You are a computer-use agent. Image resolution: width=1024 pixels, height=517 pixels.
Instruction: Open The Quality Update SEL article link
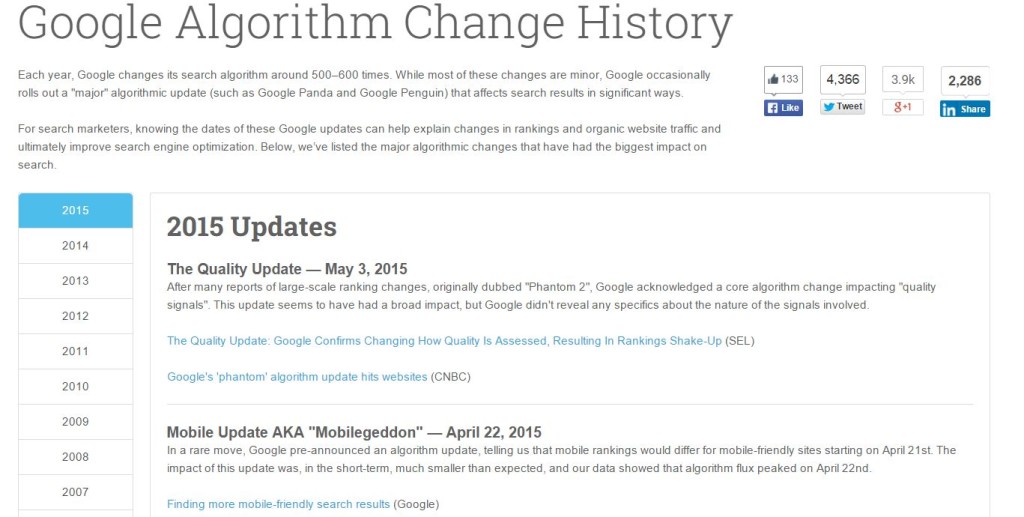click(444, 341)
